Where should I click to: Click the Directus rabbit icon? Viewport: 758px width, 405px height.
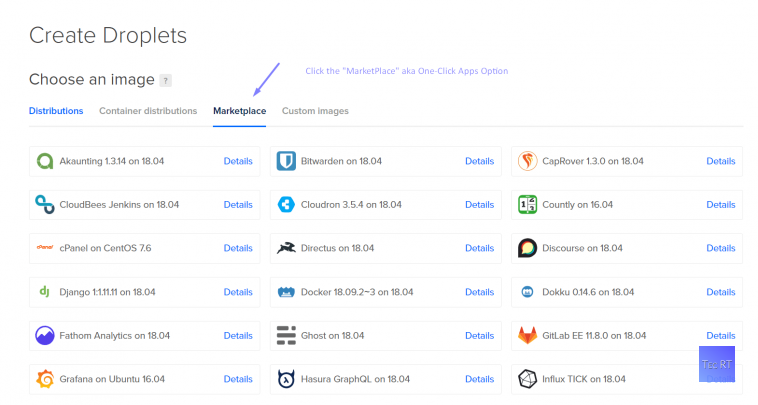pos(286,248)
